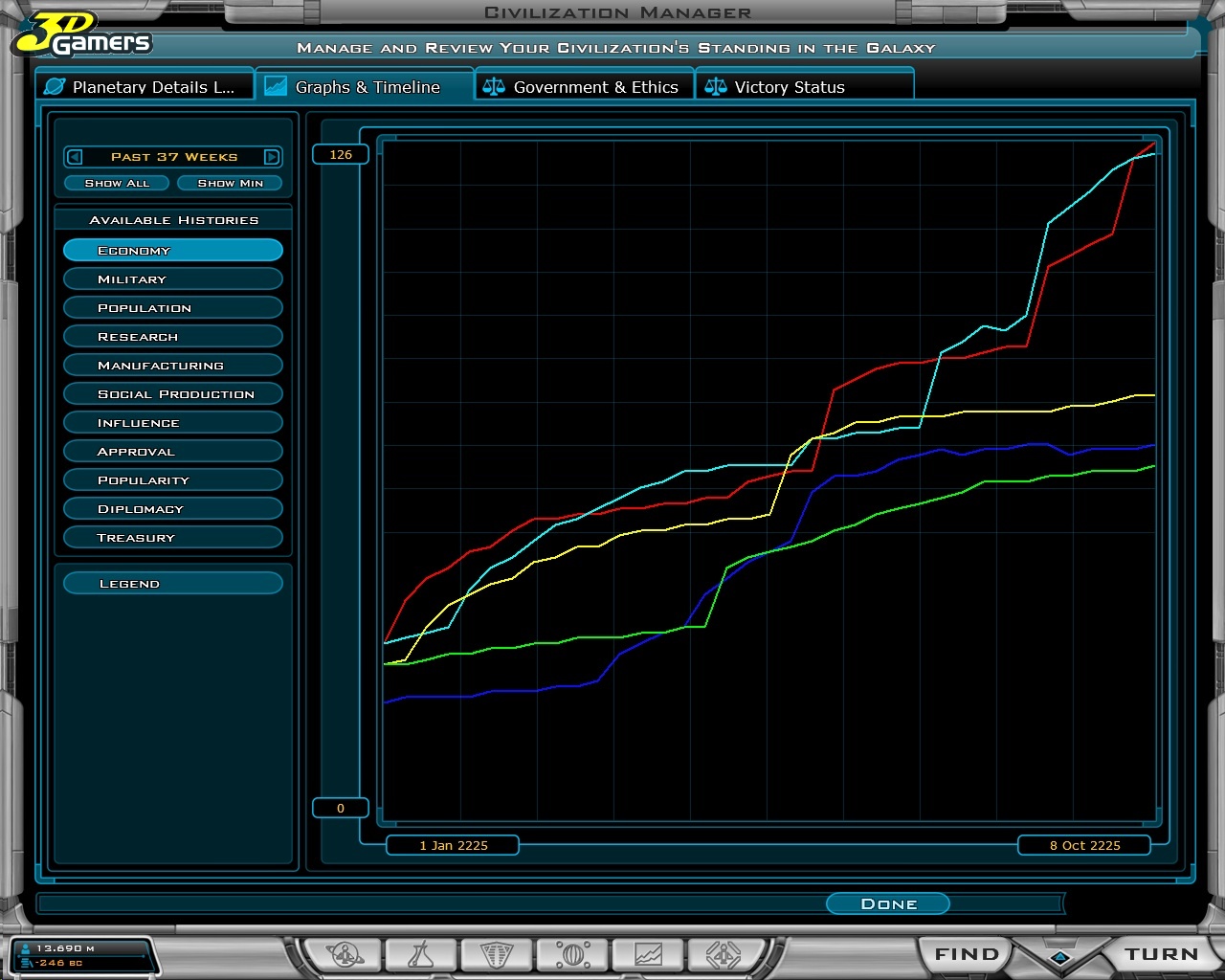This screenshot has height=980, width=1225.
Task: Open the graph chart icon in bottom bar
Action: [648, 954]
